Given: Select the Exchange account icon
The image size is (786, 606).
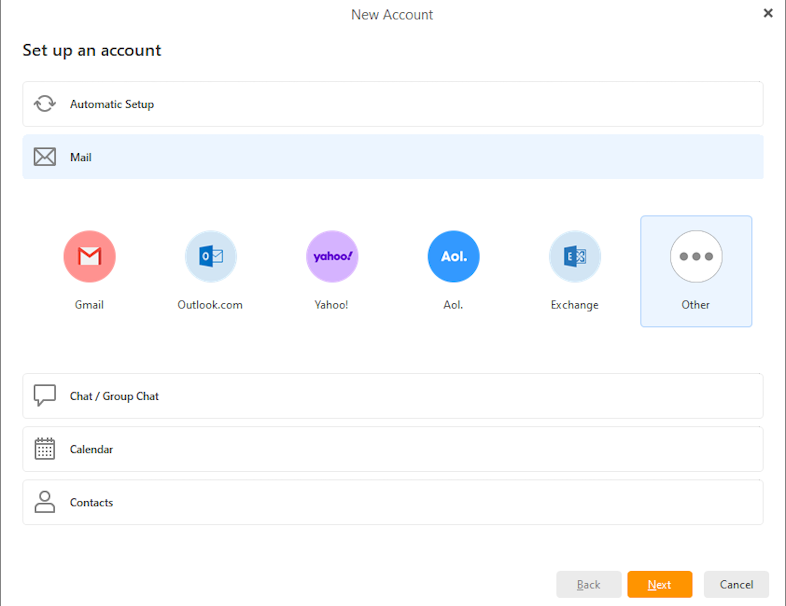Looking at the screenshot, I should (x=575, y=256).
